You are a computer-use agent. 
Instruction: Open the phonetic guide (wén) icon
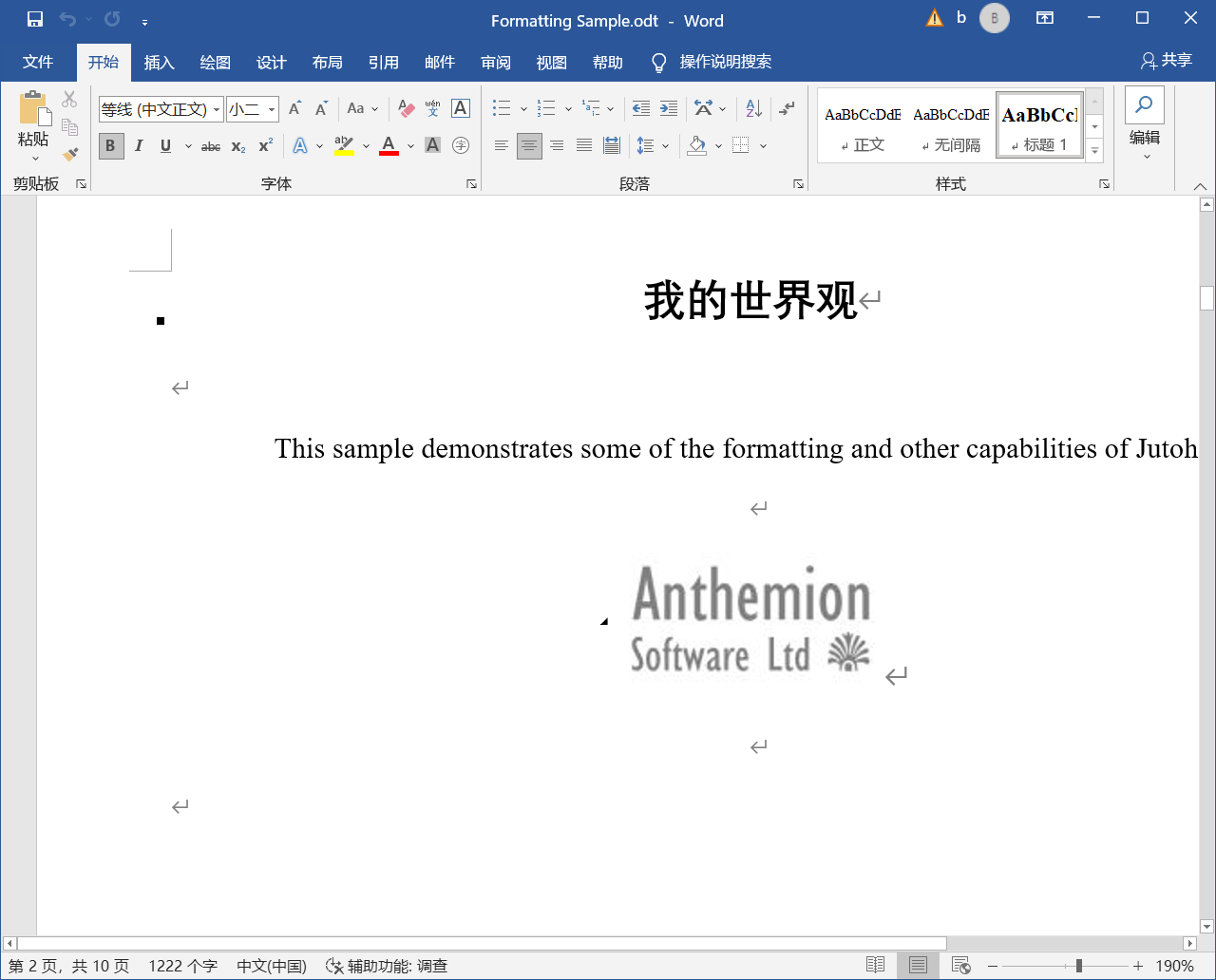(433, 108)
